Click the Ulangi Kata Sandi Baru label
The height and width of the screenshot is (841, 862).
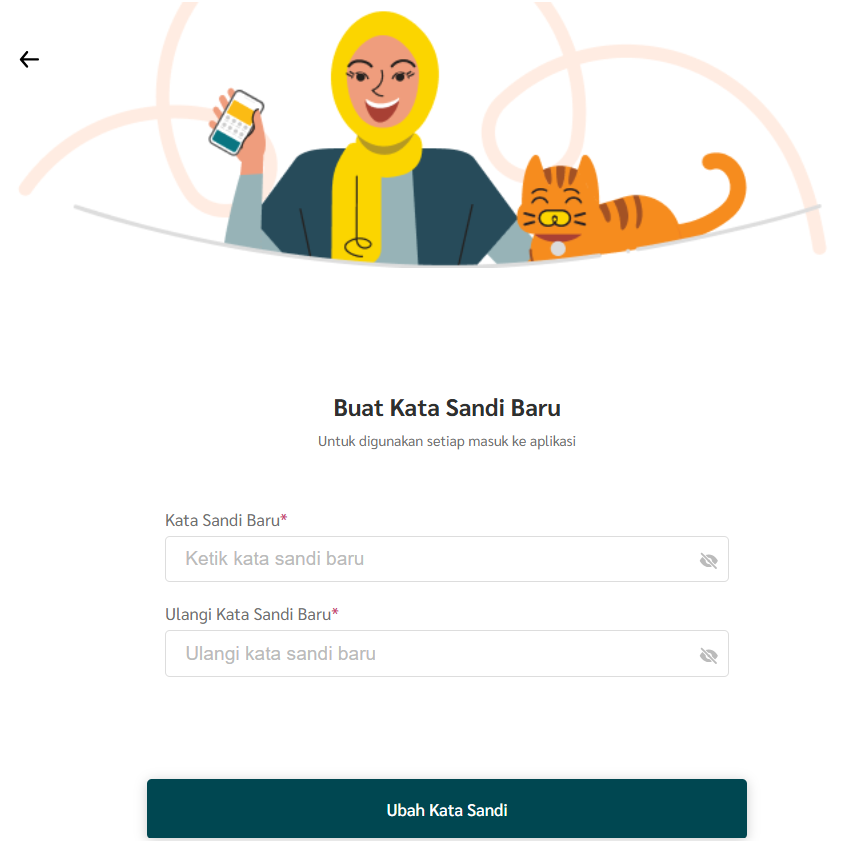pyautogui.click(x=248, y=615)
